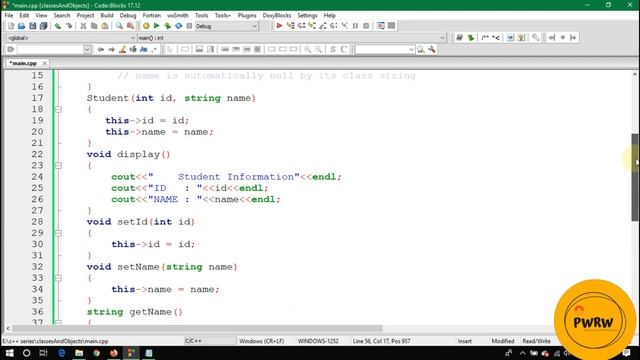Toggle highlight marker pen icon
The width and height of the screenshot is (640, 360).
click(x=122, y=49)
